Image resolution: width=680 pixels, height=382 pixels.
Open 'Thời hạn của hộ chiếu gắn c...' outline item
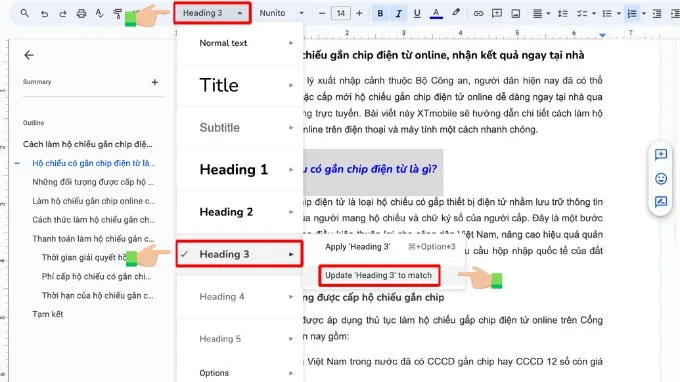[98, 295]
